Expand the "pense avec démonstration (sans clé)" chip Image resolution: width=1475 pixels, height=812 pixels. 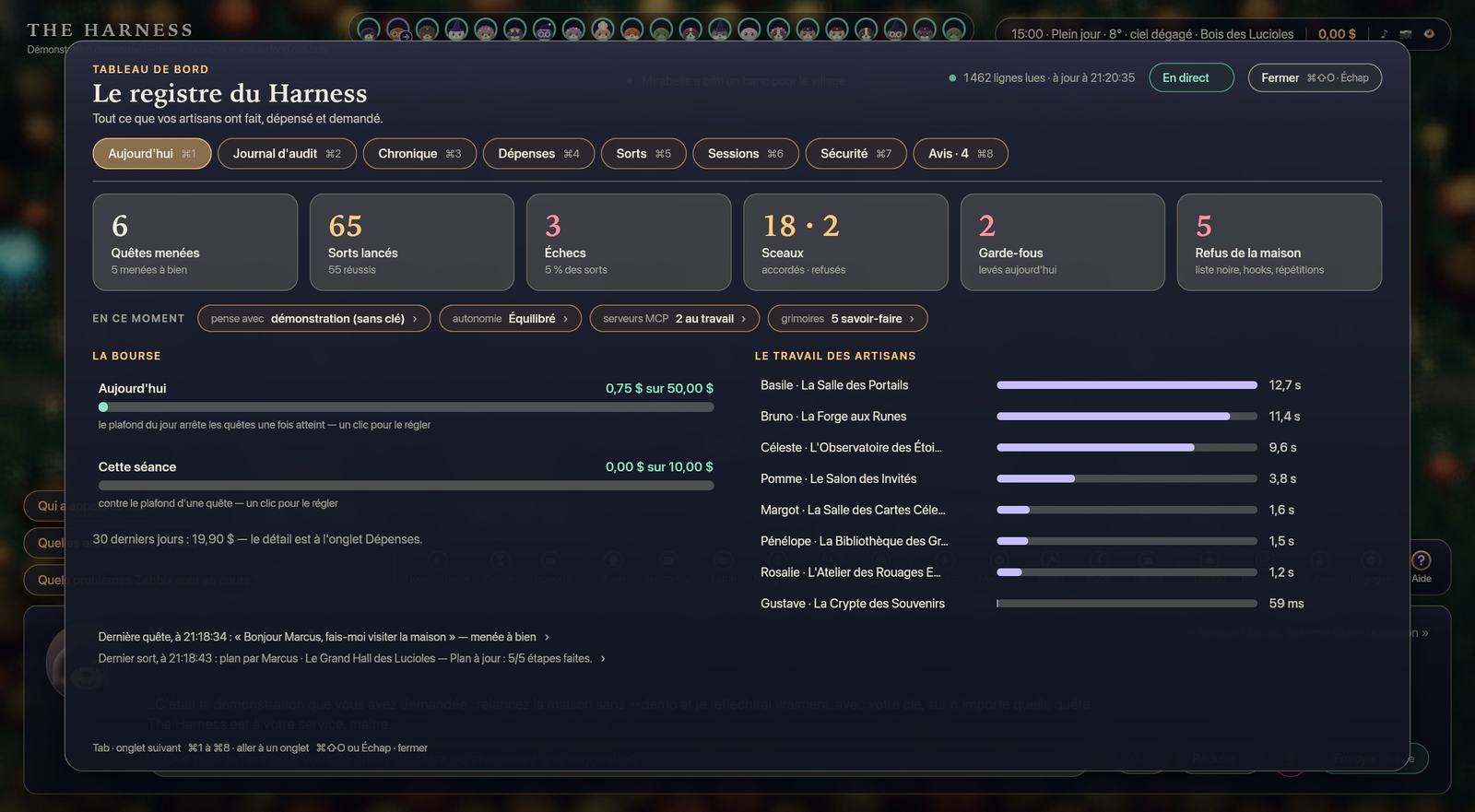[313, 319]
